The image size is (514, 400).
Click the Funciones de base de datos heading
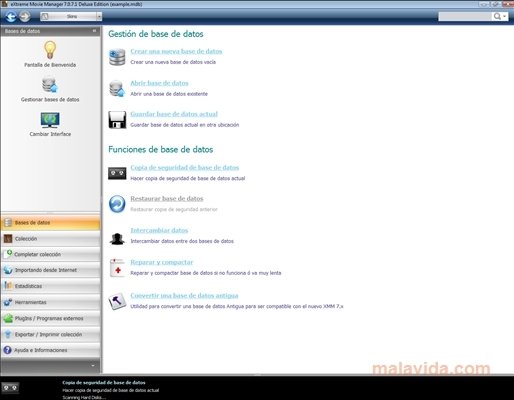coord(161,149)
